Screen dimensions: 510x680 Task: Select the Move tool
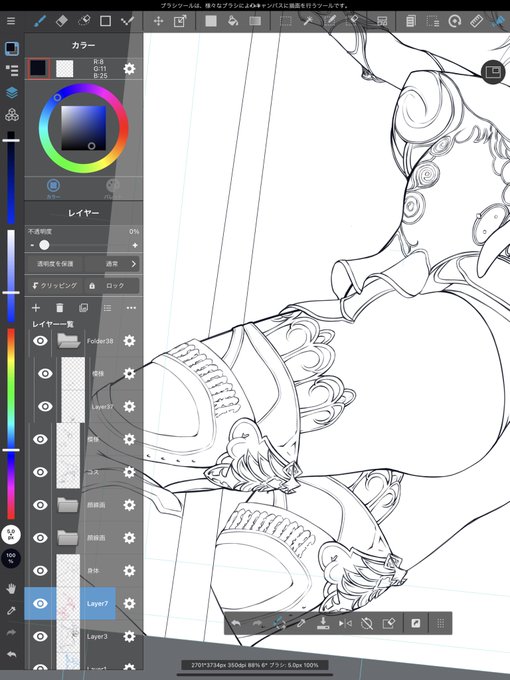point(158,21)
